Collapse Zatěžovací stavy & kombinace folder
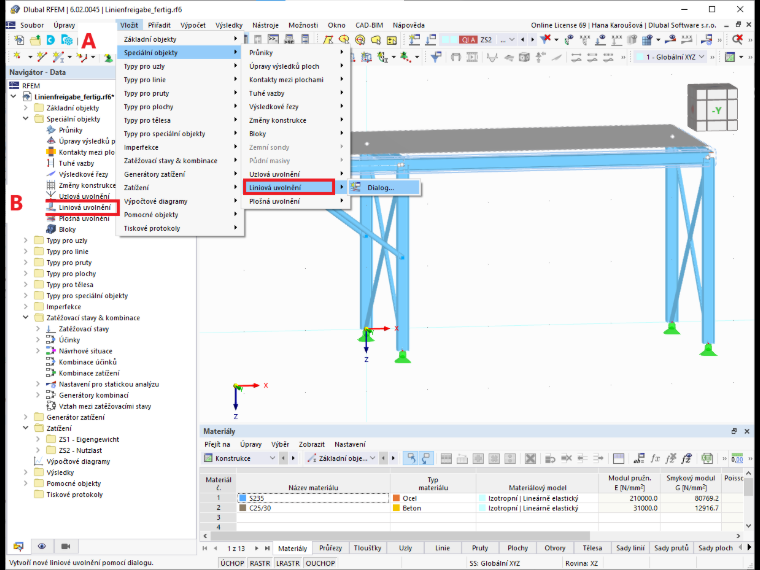760x570 pixels. click(x=26, y=317)
